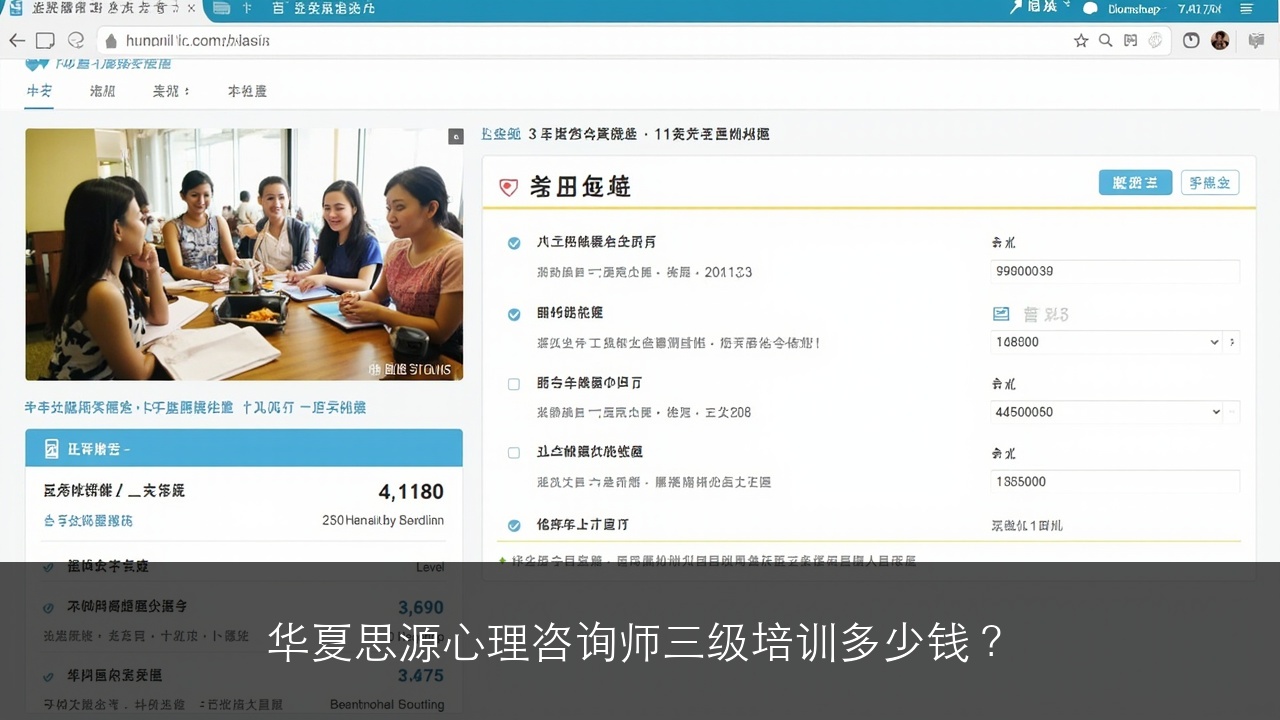The width and height of the screenshot is (1280, 720).
Task: Open the third site navigation tab
Action: pos(171,91)
